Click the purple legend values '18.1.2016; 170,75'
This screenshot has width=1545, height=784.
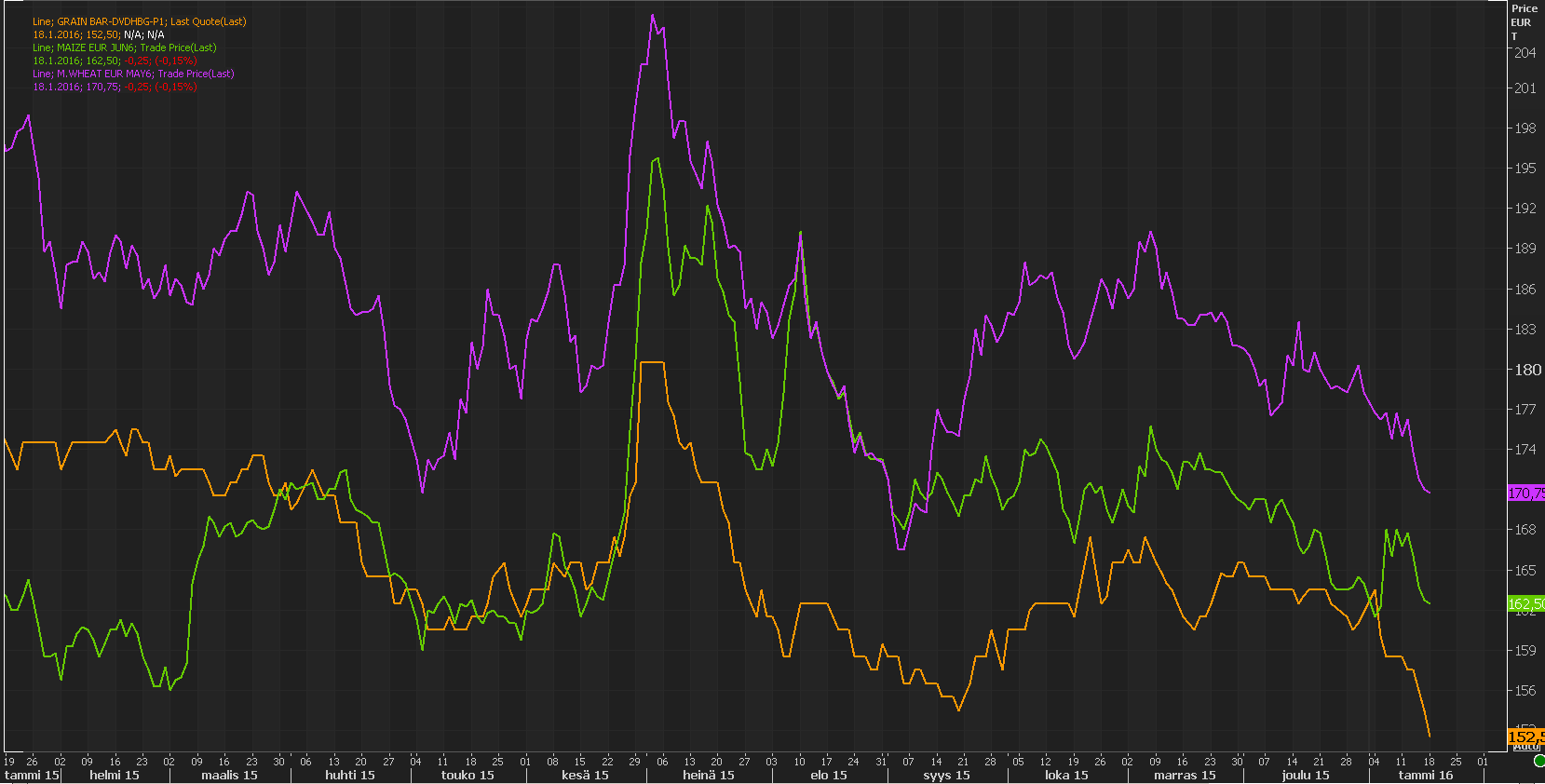point(76,87)
